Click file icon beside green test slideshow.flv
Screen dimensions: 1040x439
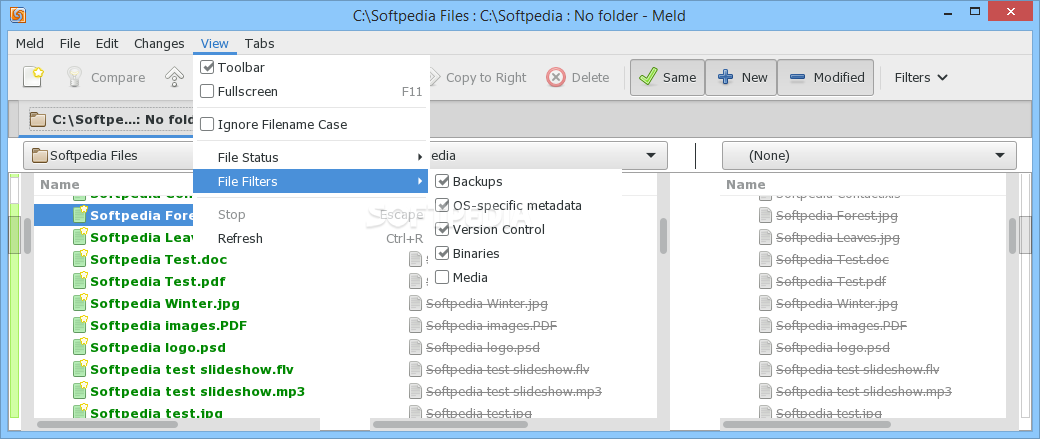(x=80, y=369)
